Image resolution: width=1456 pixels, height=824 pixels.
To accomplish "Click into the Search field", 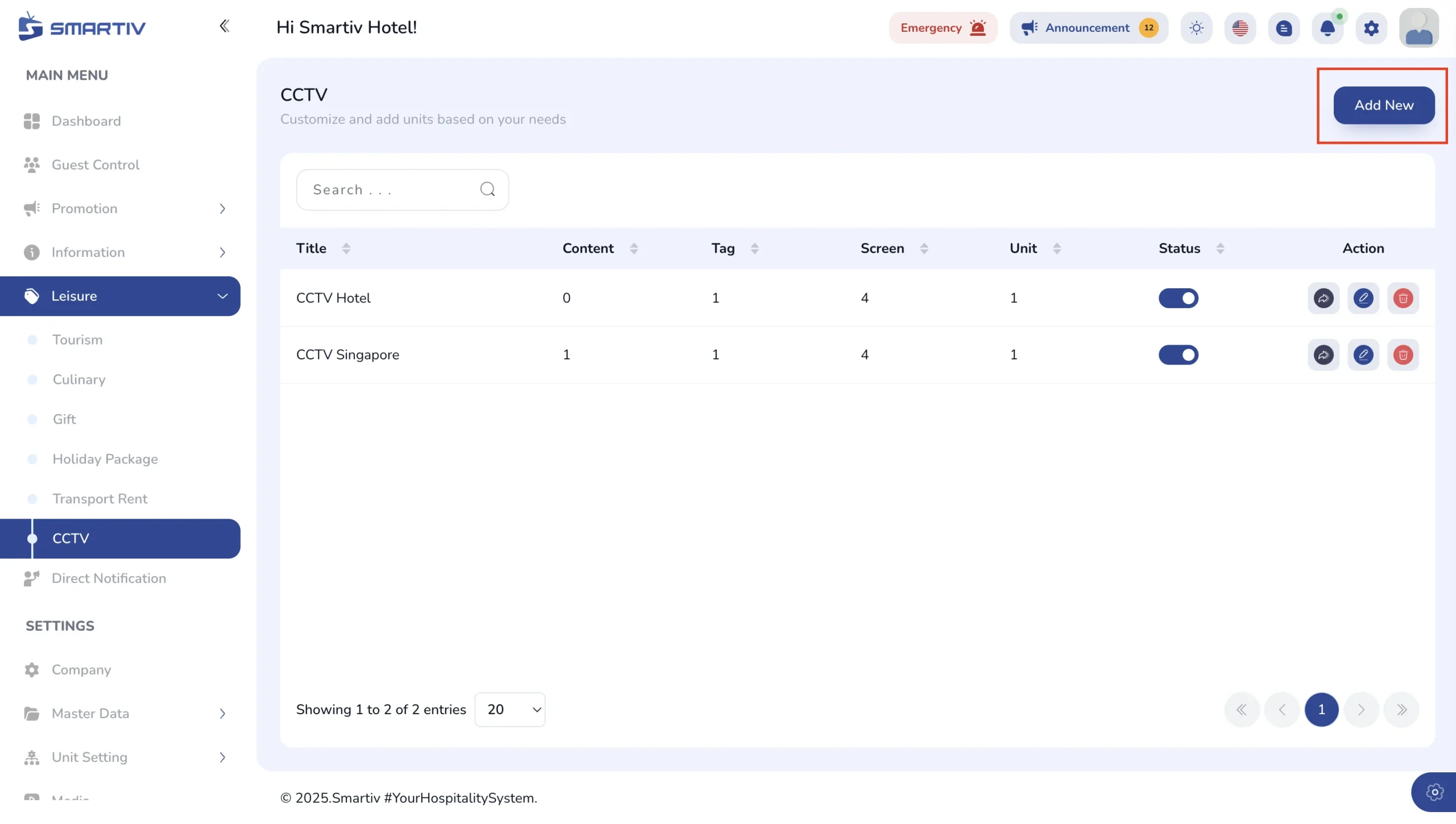I will point(402,190).
